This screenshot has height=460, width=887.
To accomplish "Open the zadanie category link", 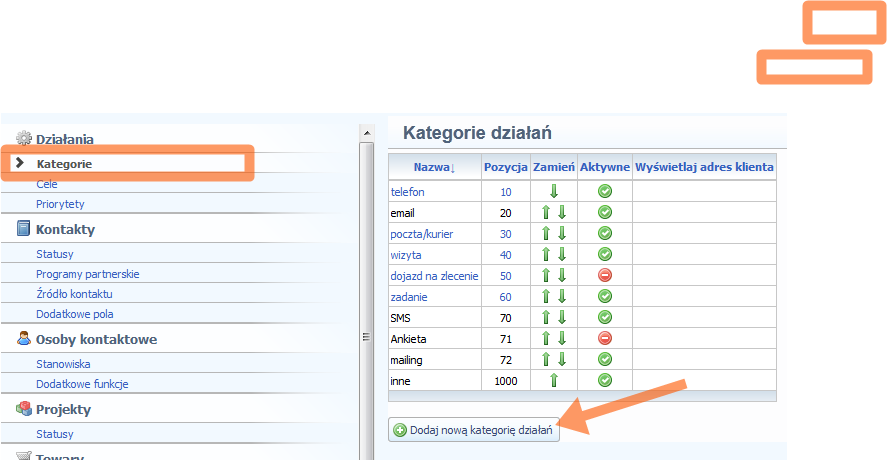I will click(410, 297).
